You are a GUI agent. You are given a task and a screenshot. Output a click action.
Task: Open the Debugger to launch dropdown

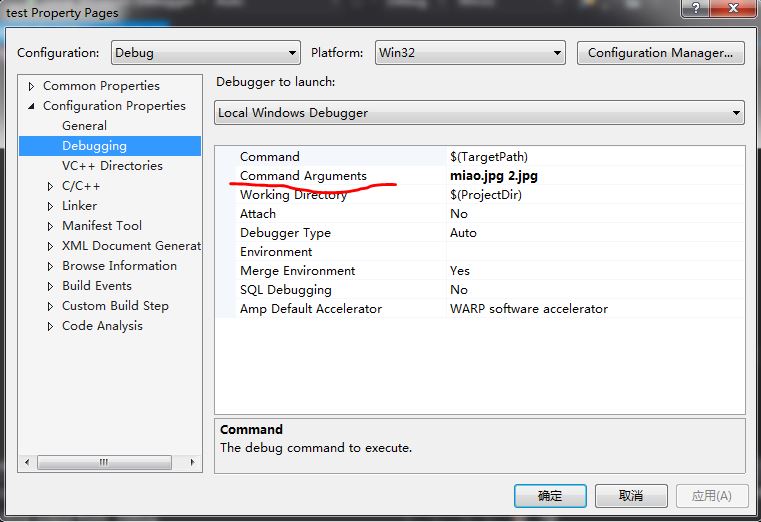pyautogui.click(x=479, y=113)
